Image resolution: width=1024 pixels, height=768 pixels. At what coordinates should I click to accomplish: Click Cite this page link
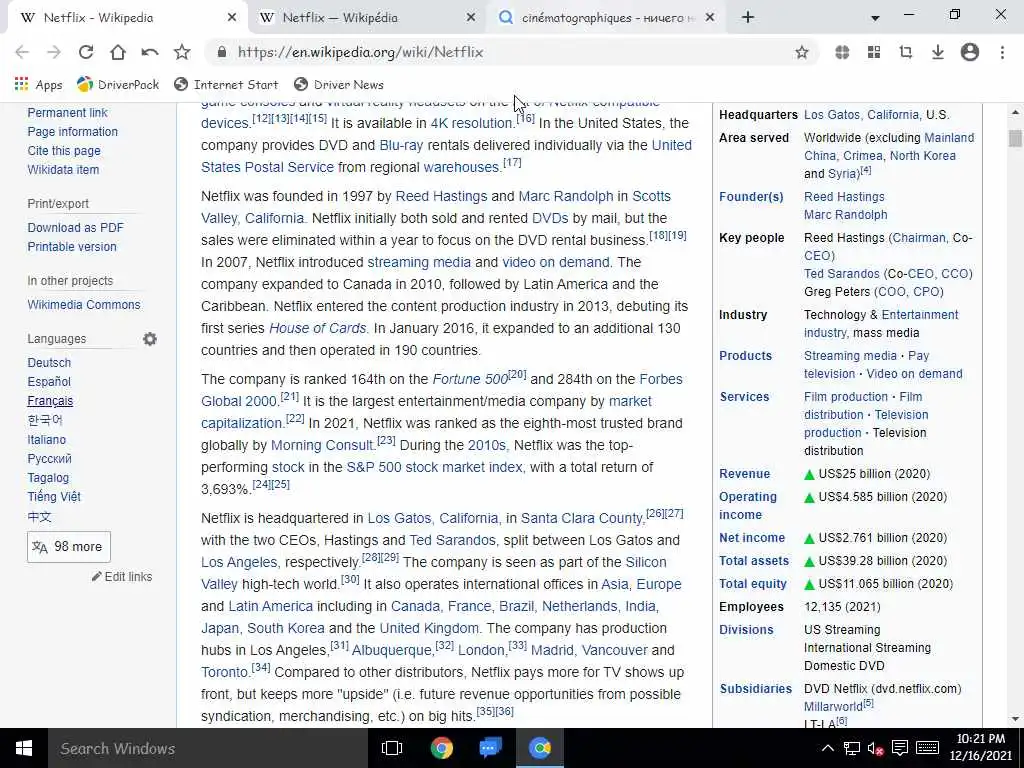[x=64, y=150]
